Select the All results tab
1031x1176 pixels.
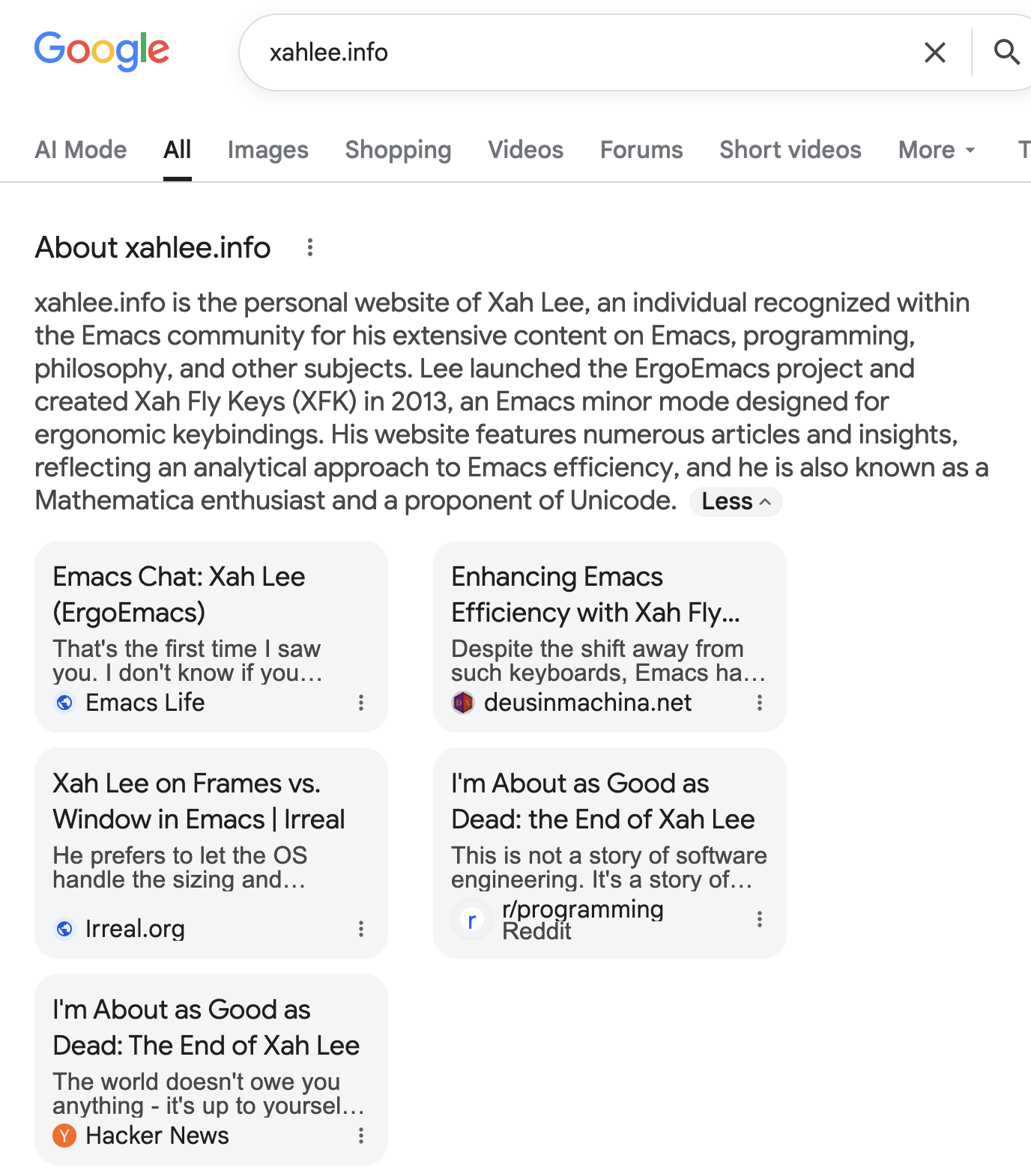178,150
